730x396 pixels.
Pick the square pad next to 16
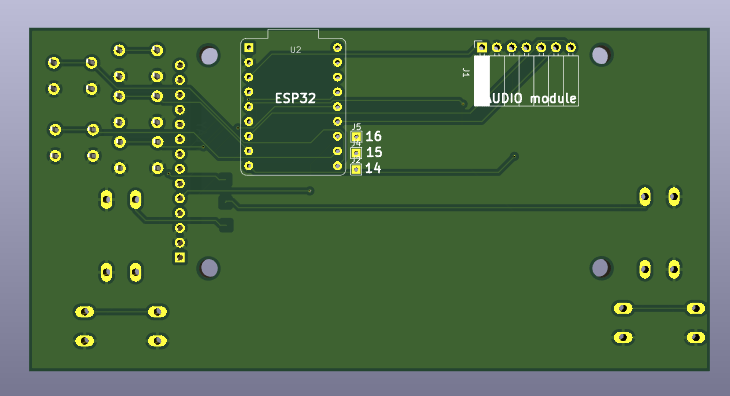tap(356, 137)
